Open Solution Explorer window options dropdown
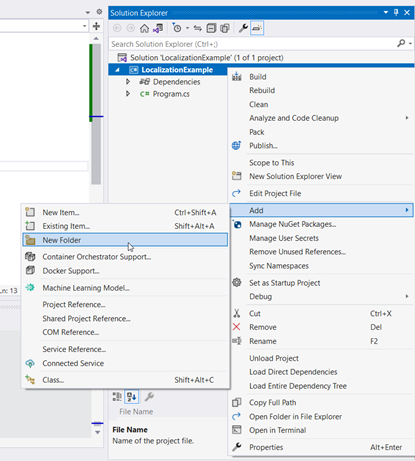The height and width of the screenshot is (461, 415). [x=386, y=13]
